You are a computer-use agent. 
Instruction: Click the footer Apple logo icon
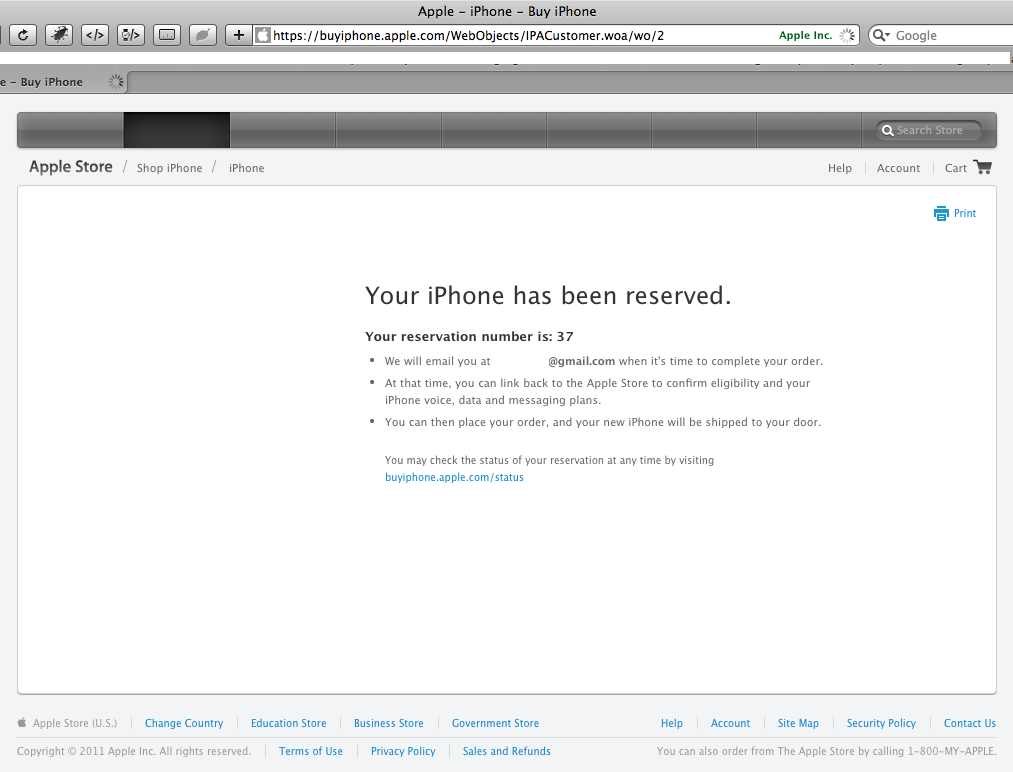pyautogui.click(x=22, y=722)
